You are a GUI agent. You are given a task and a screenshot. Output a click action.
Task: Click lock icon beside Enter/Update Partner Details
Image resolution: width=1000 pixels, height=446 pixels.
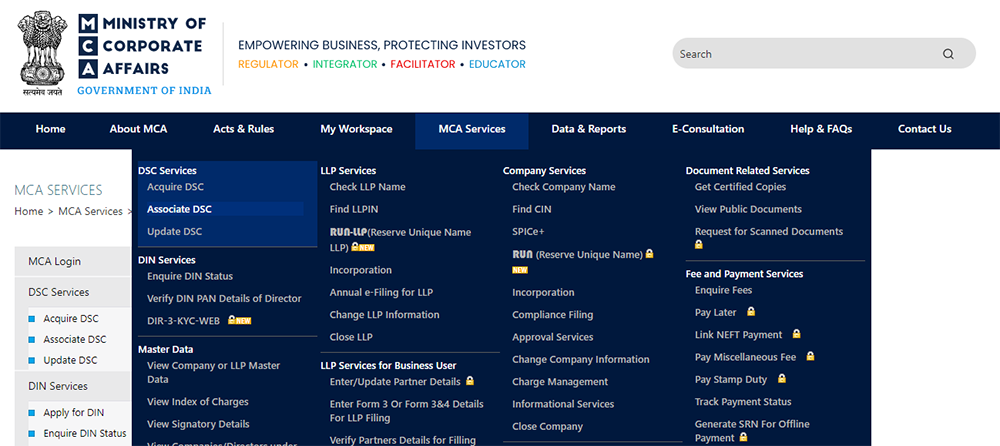470,382
